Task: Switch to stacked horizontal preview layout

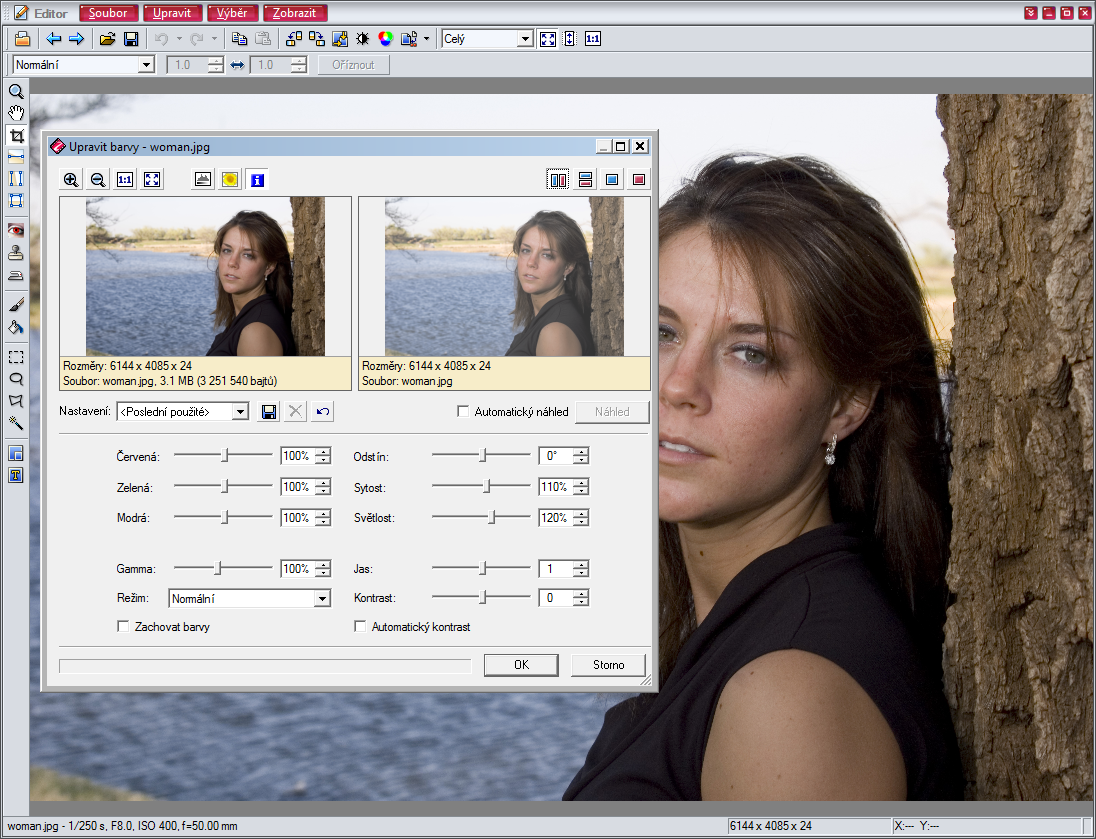Action: pyautogui.click(x=585, y=180)
